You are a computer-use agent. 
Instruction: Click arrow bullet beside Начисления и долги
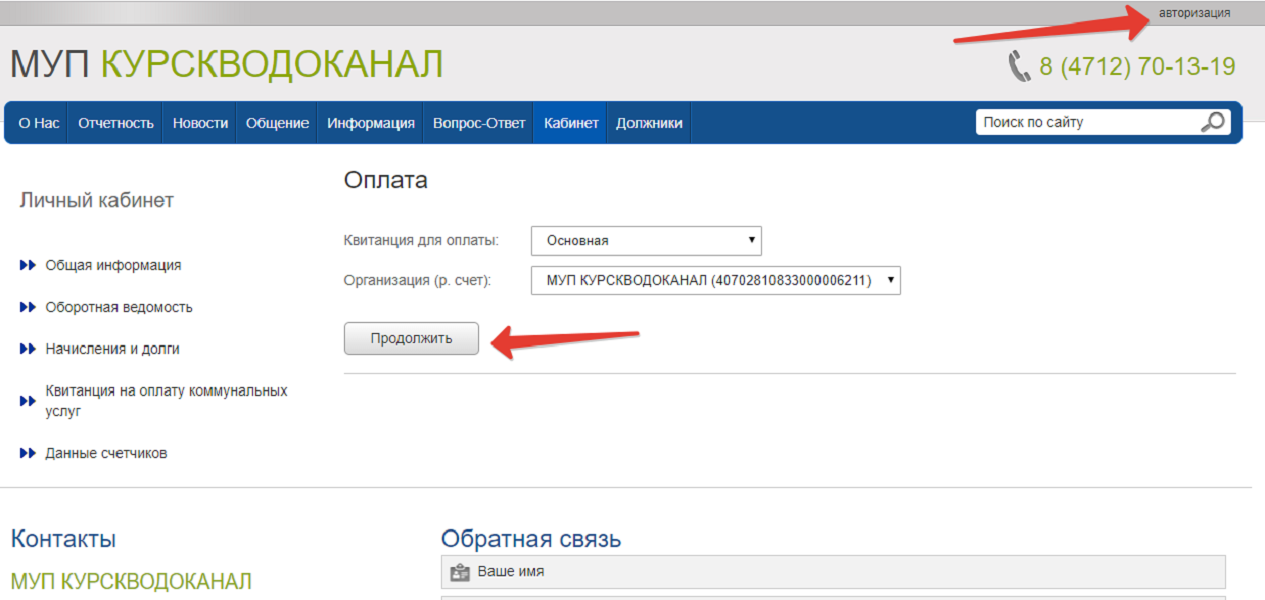(x=28, y=349)
